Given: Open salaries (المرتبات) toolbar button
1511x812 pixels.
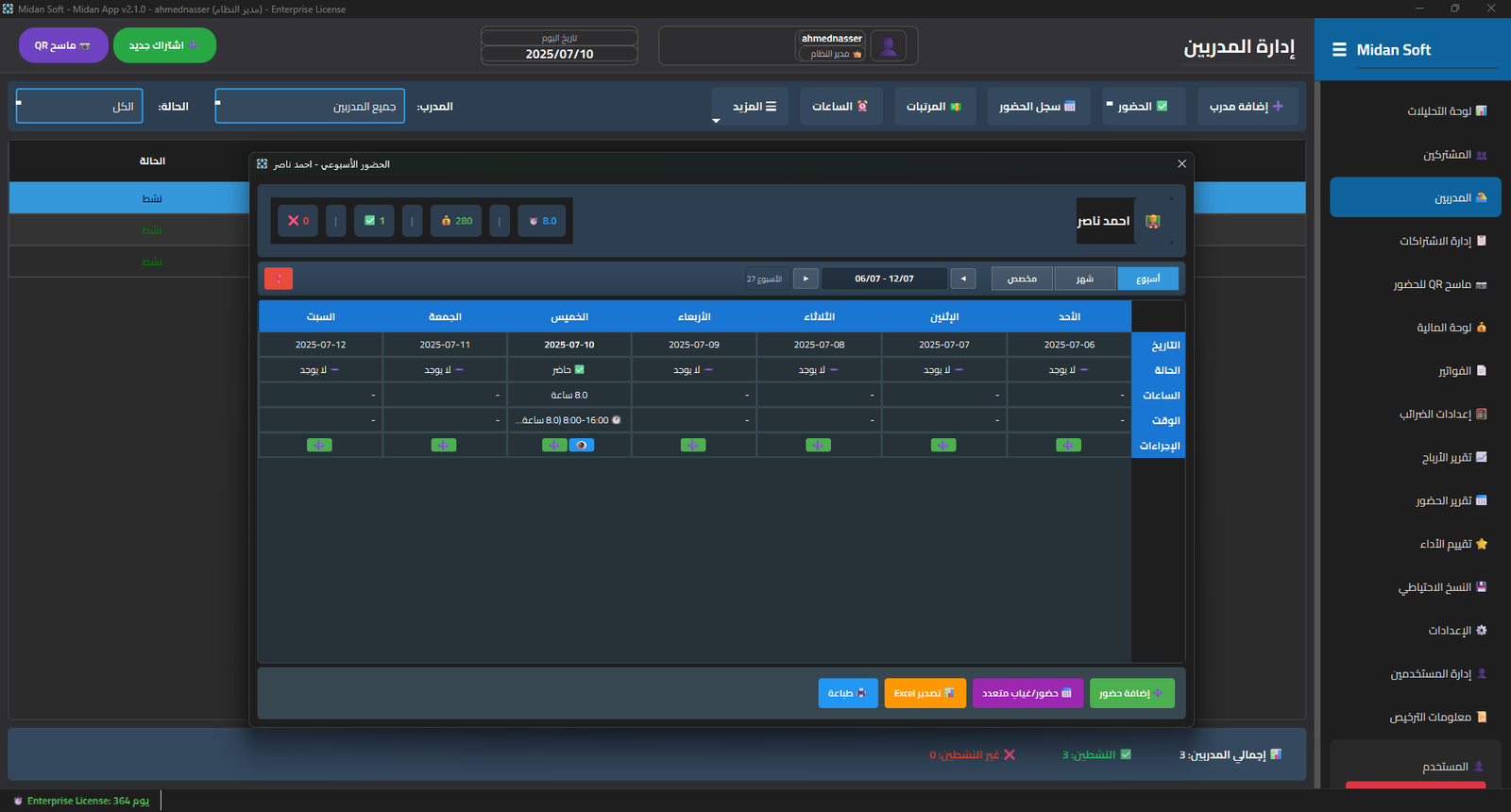Looking at the screenshot, I should (934, 107).
